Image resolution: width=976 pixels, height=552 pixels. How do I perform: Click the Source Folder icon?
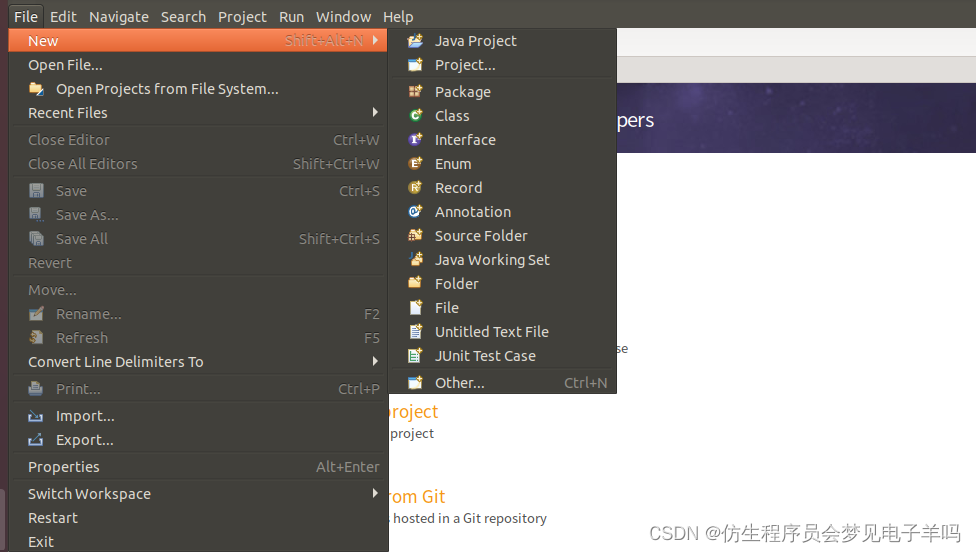click(x=415, y=236)
